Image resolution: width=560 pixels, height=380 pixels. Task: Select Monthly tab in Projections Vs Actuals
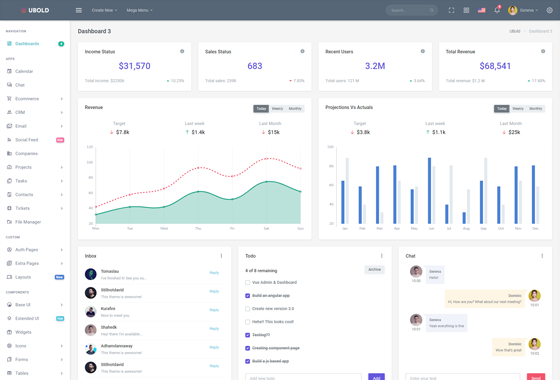(536, 109)
